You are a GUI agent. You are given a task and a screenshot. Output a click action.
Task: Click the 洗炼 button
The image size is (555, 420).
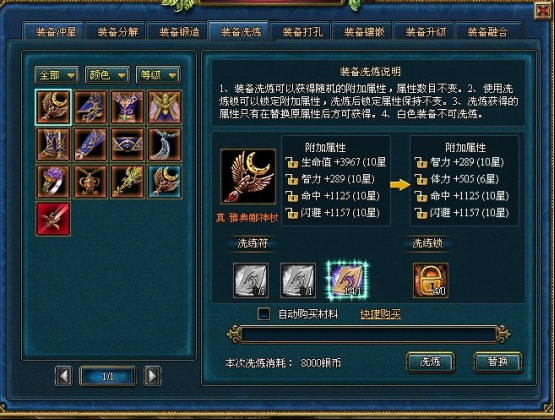tap(430, 362)
